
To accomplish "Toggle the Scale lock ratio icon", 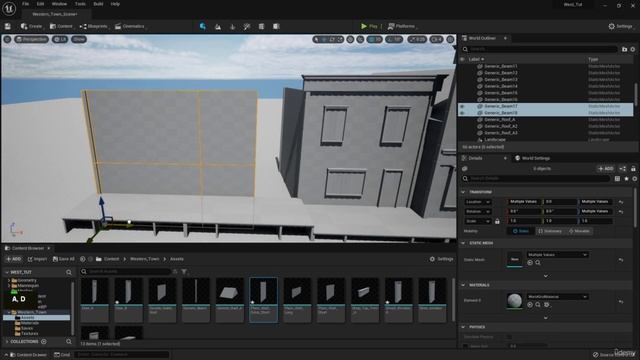I will [x=497, y=221].
